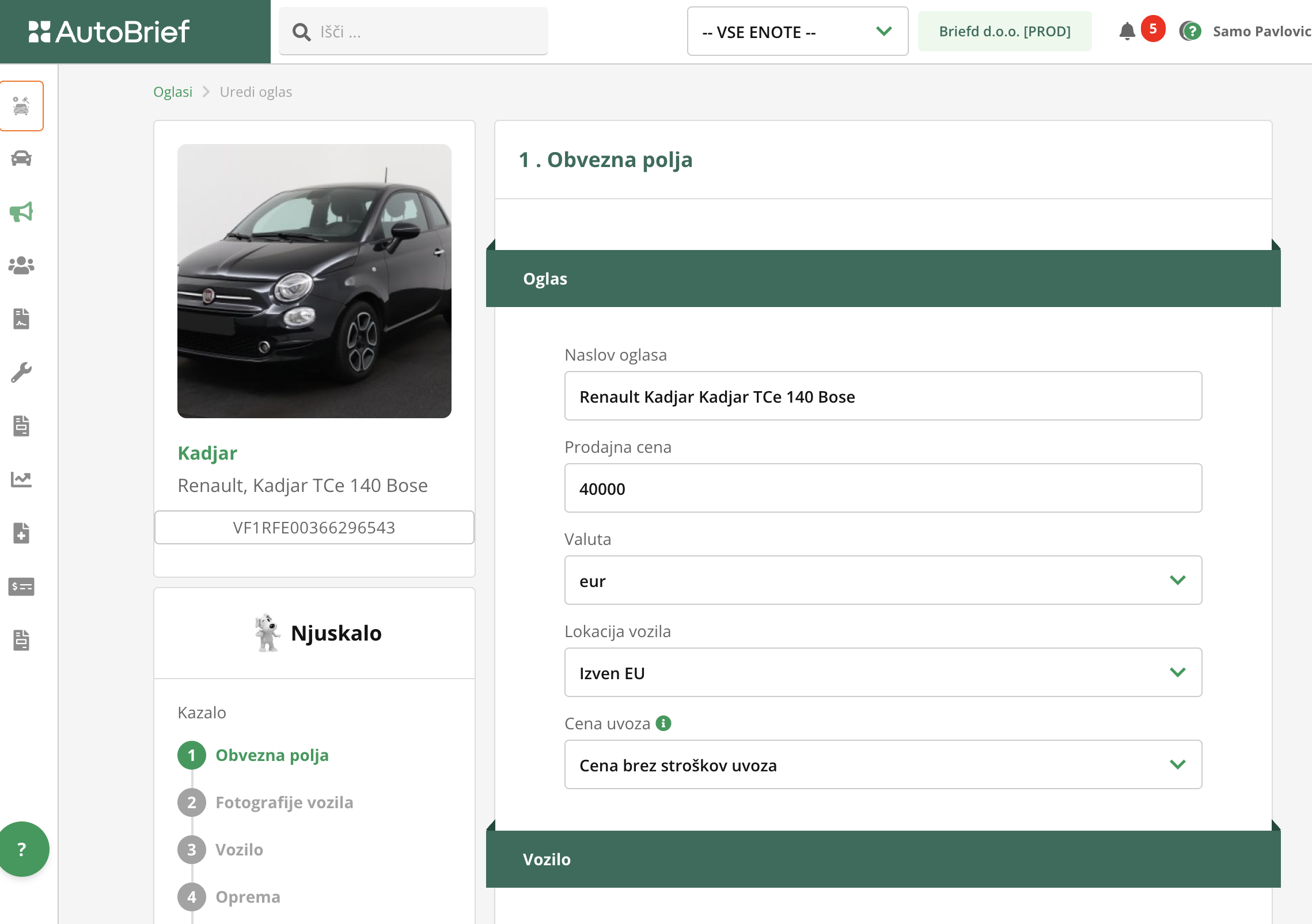
Task: Click the Kadjar vehicle name link
Action: [207, 453]
